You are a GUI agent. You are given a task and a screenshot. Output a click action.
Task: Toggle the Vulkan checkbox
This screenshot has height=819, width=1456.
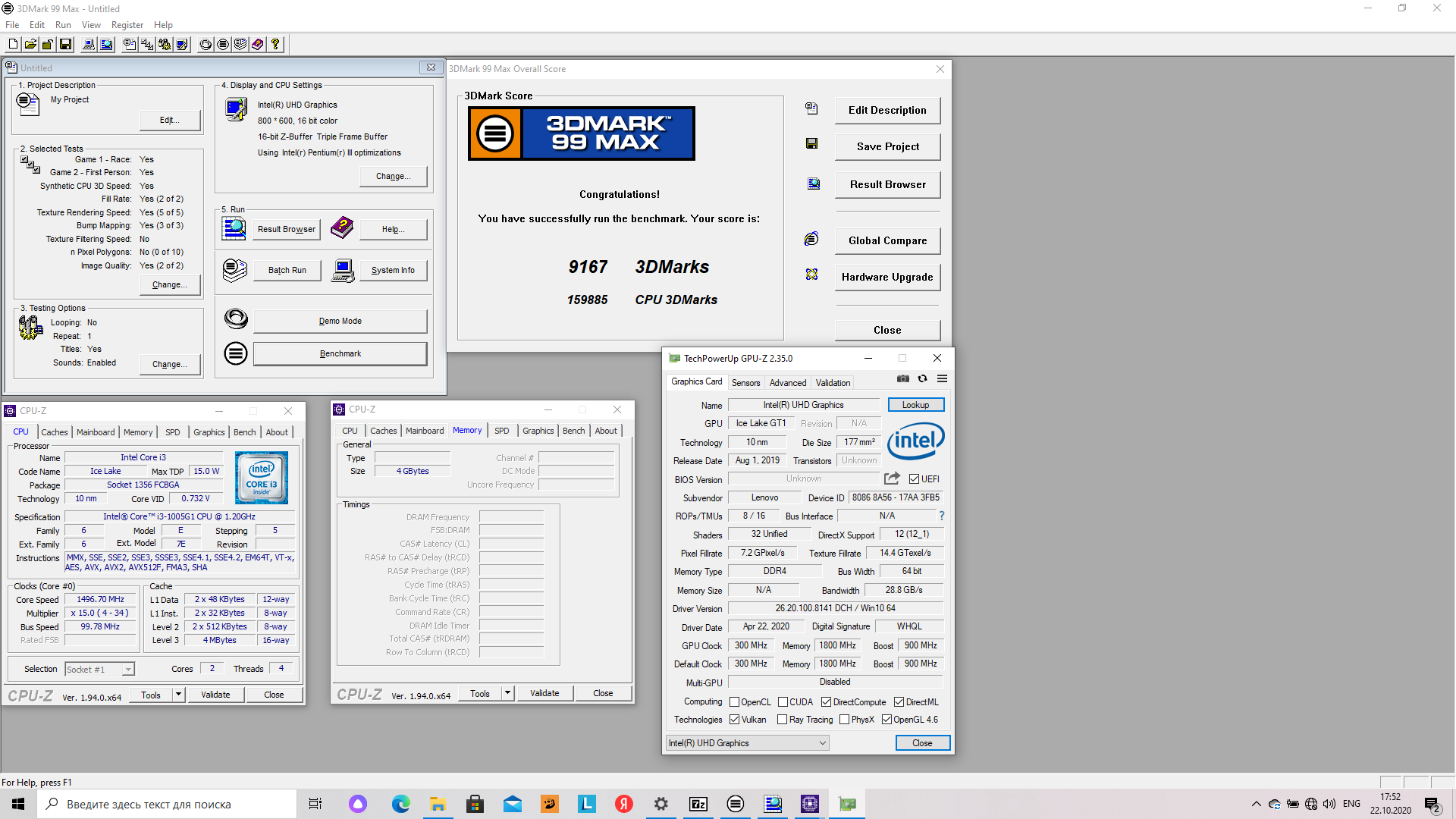(x=734, y=720)
